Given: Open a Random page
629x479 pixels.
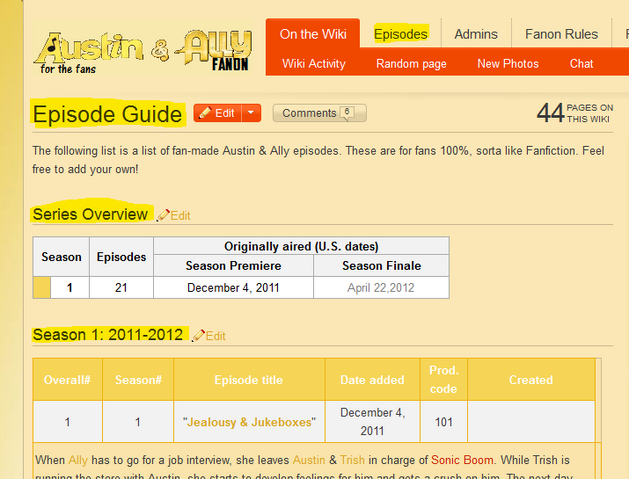Looking at the screenshot, I should coord(411,64).
